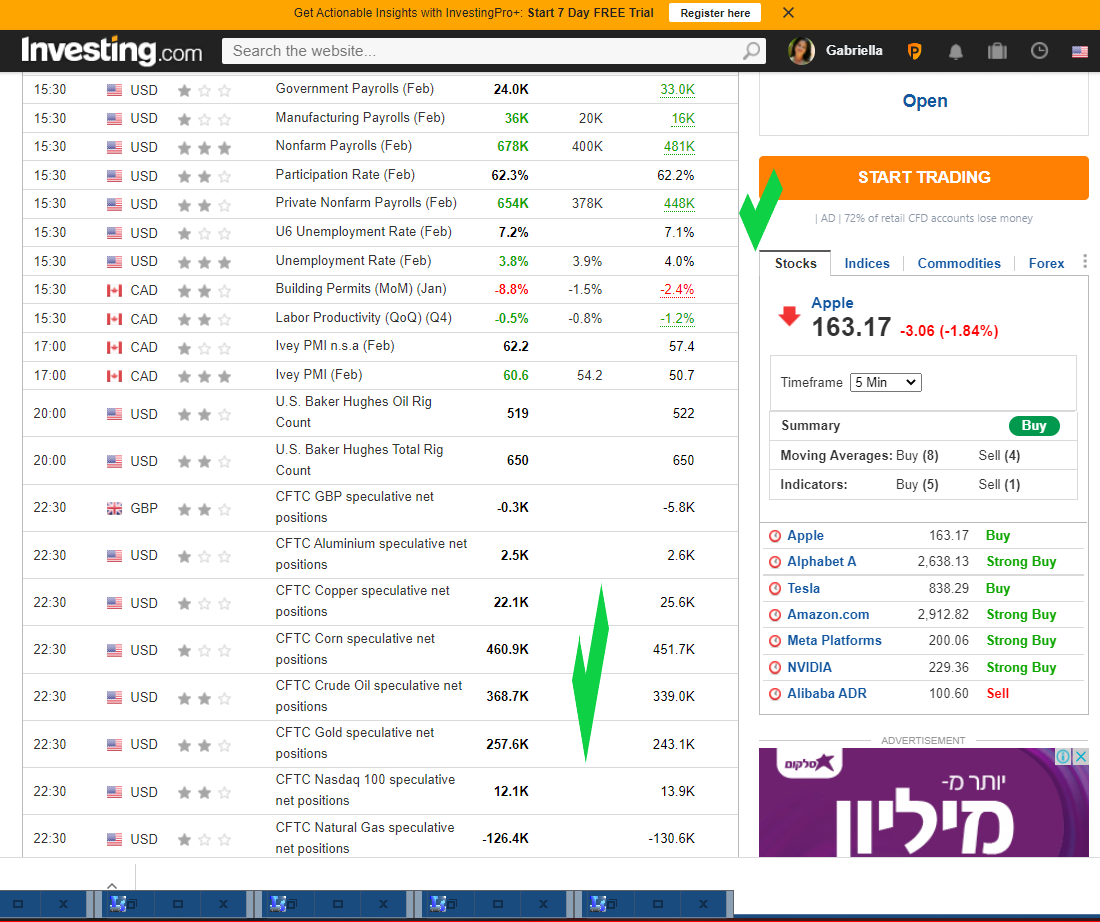Click the clock icon next to Meta Platforms
The image size is (1100, 922).
tap(774, 641)
